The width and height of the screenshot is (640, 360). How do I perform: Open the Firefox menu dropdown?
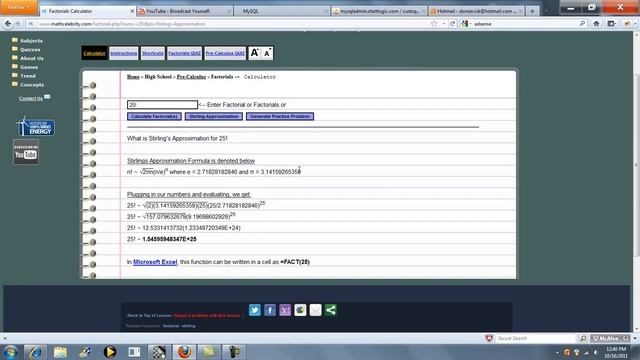[x=19, y=7]
